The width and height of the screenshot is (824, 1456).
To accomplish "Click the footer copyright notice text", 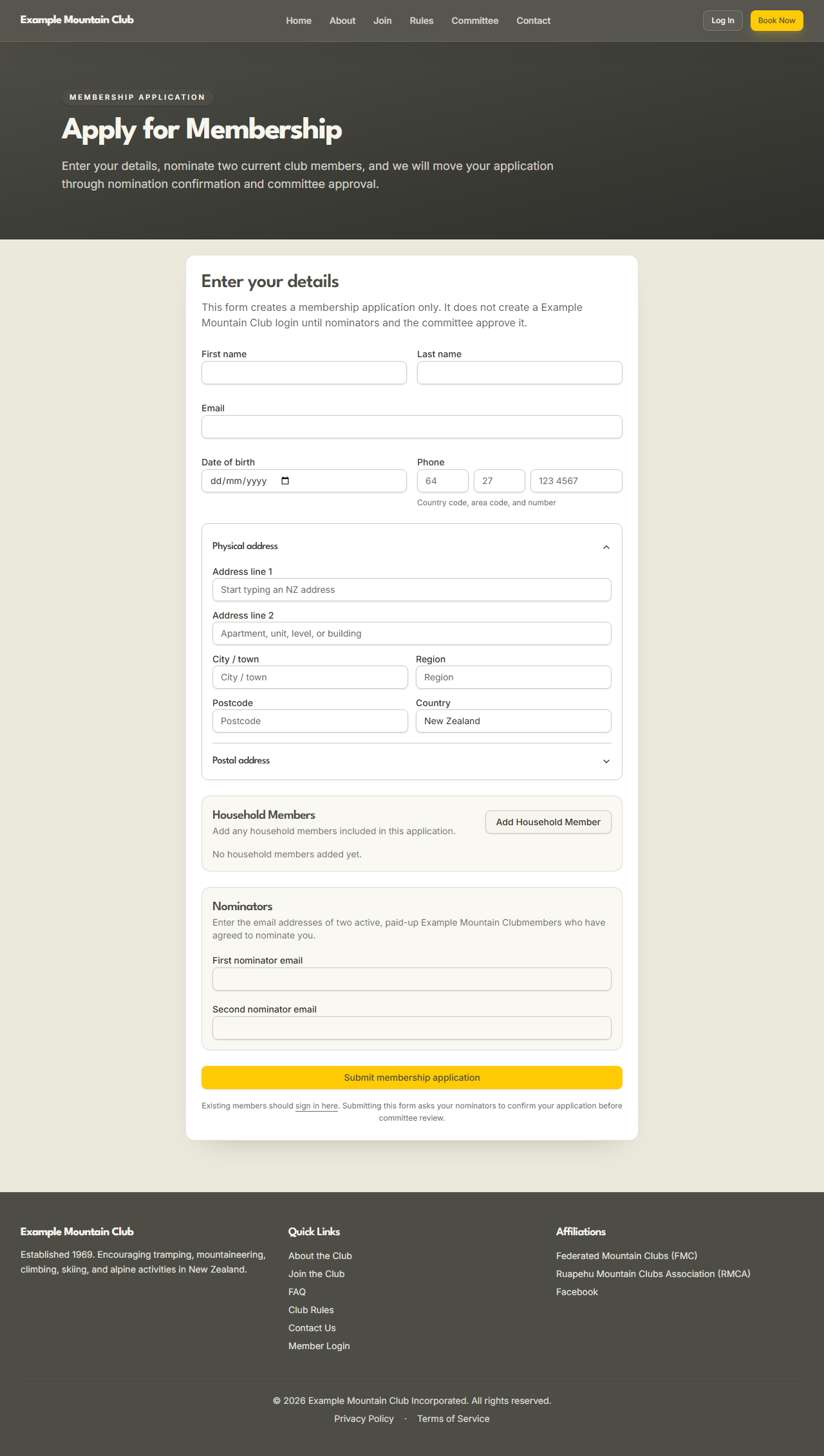I will tap(412, 1401).
